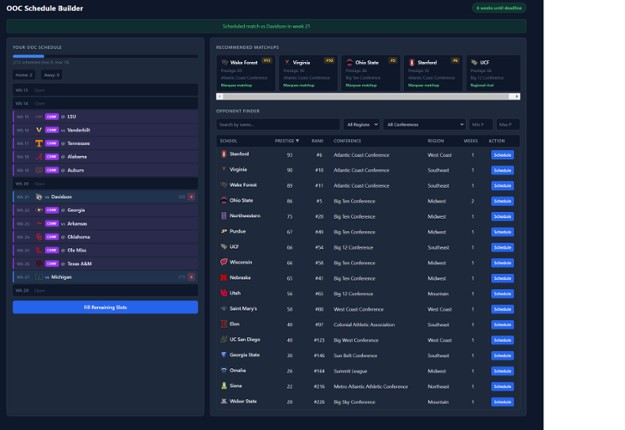Open the All Conferences dropdown
Screen dimensions: 625x430
[x=424, y=125]
